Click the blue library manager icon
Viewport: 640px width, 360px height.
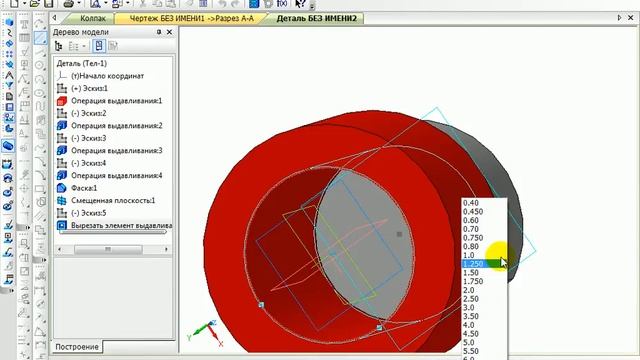click(x=254, y=4)
